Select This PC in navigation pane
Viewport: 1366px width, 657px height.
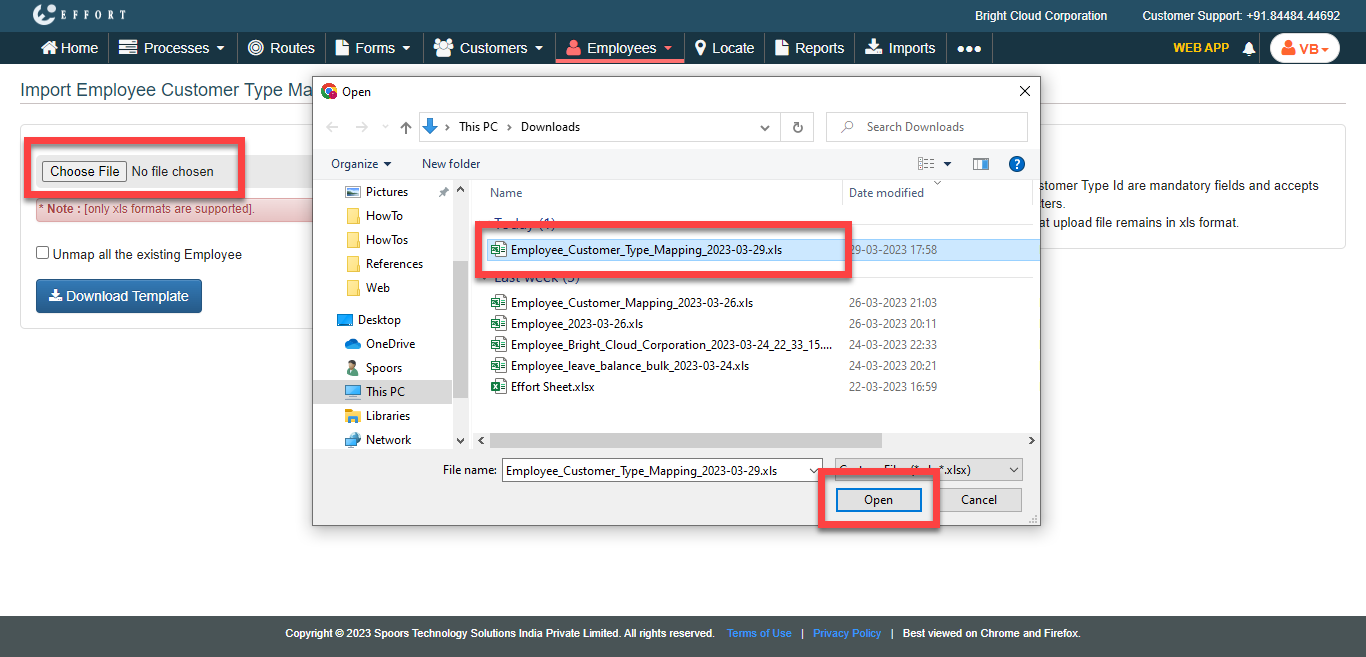(385, 392)
